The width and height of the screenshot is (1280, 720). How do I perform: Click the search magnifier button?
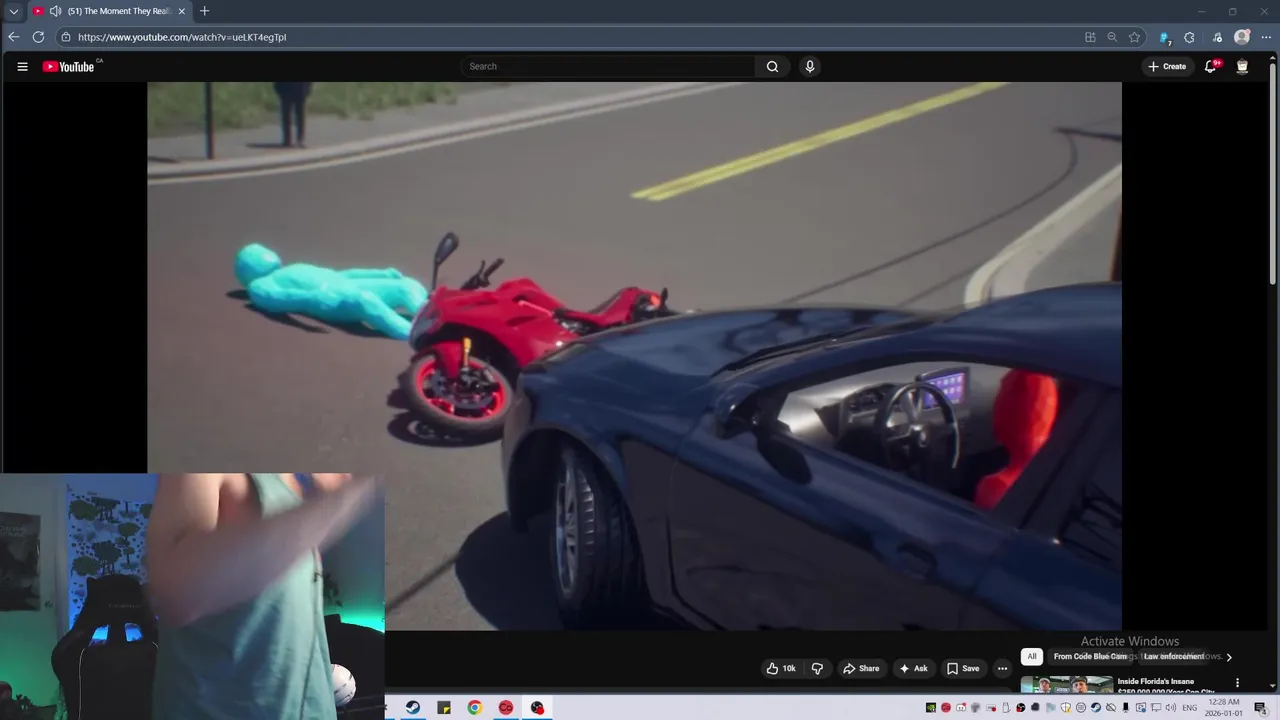pos(772,67)
